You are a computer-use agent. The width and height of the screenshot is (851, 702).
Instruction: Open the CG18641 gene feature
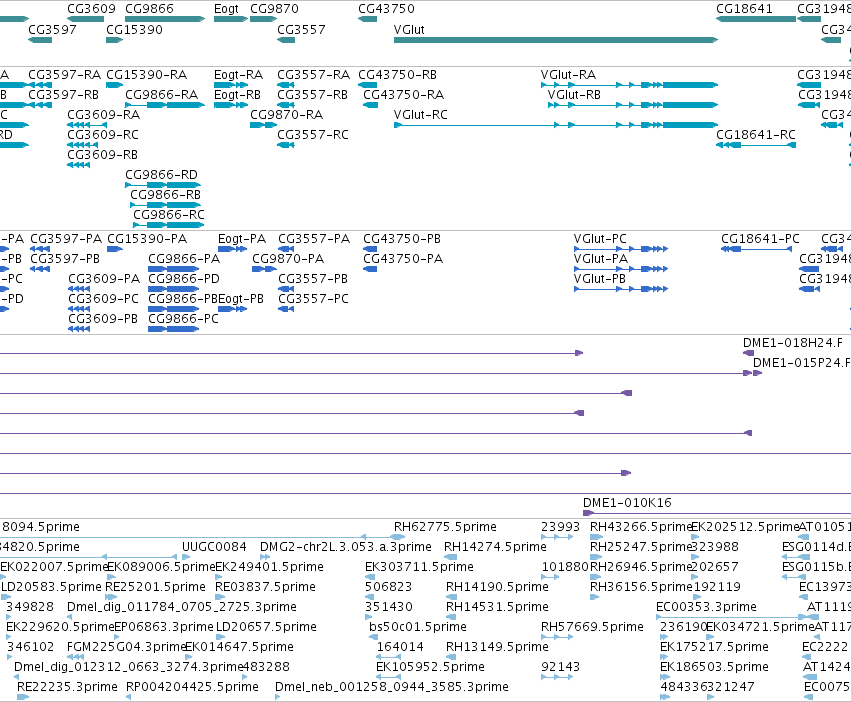756,19
